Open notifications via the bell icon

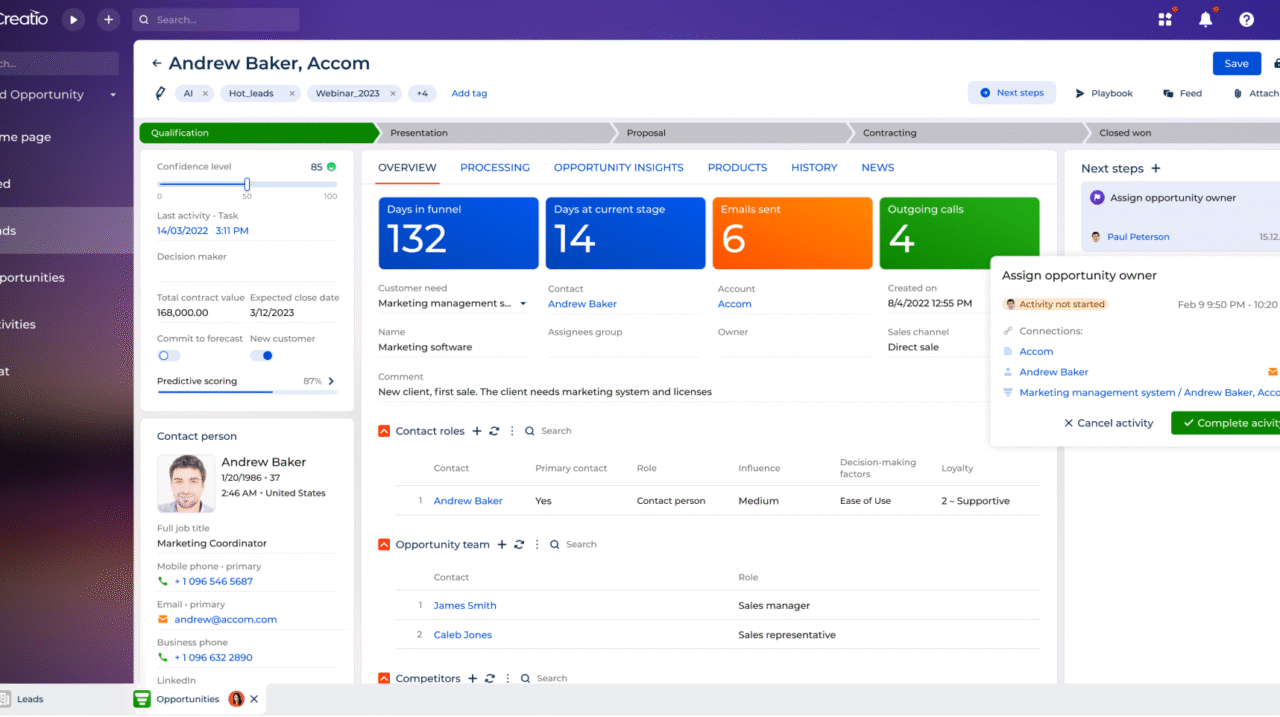click(1205, 18)
